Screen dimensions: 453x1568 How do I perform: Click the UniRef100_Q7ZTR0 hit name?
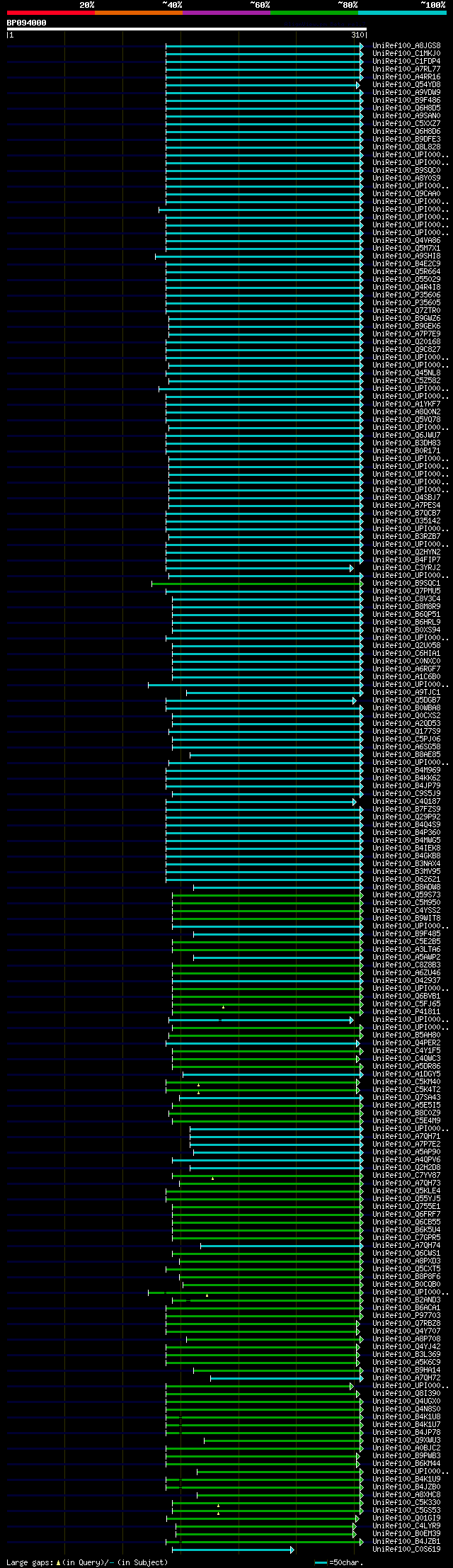[406, 310]
